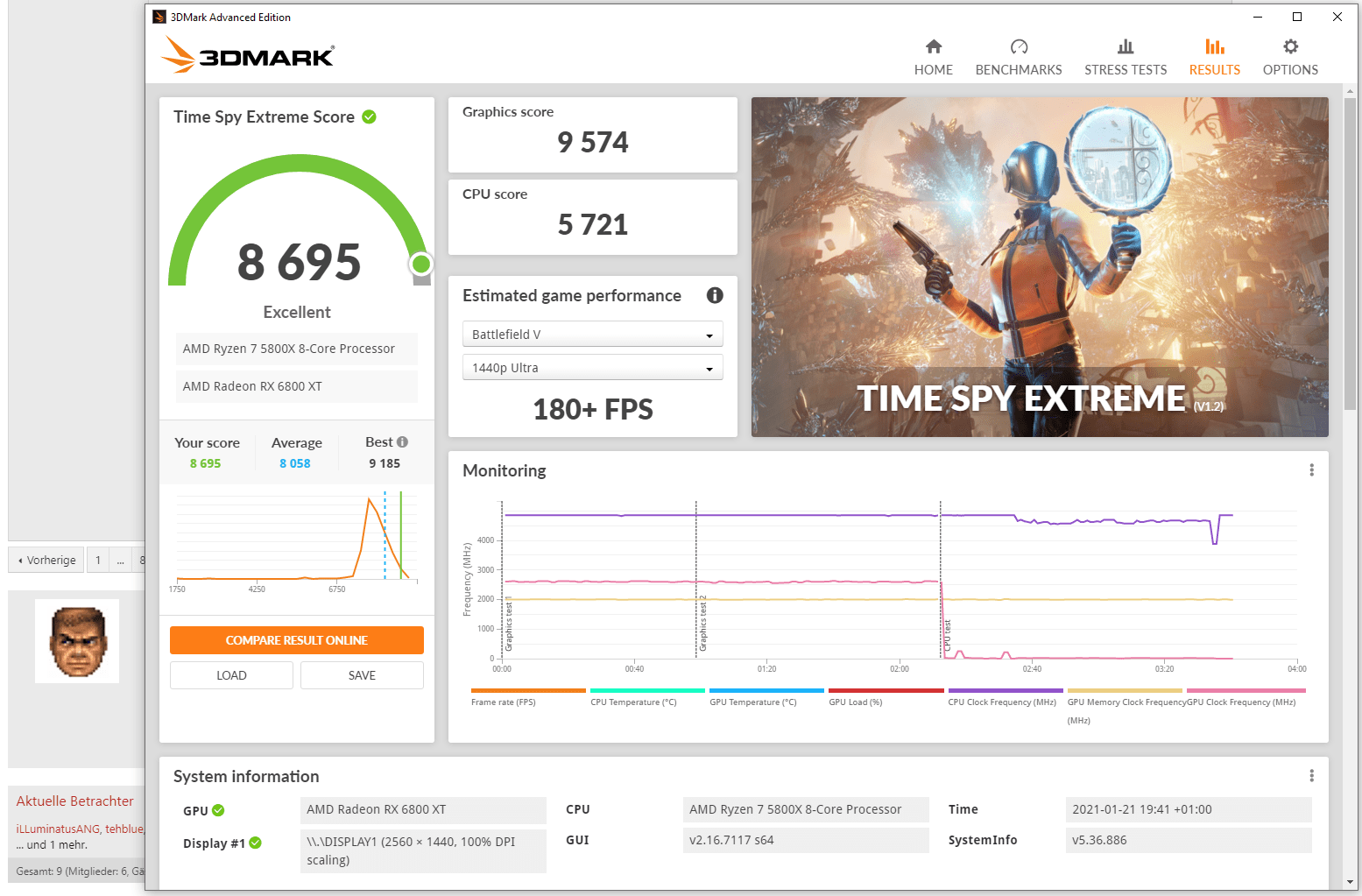Open the 1440p Ultra resolution dropdown

point(593,368)
